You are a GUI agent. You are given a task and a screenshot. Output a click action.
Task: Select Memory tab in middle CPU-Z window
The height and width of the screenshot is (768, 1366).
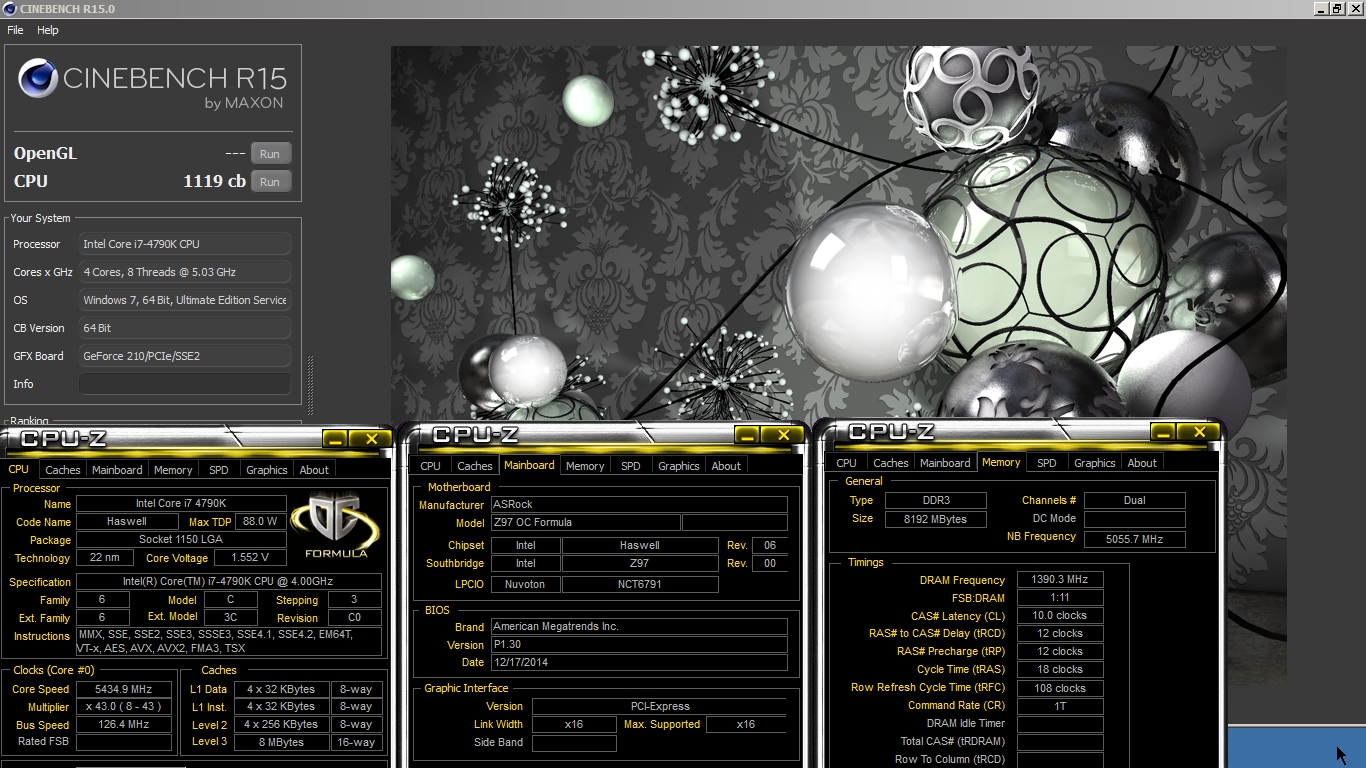coord(585,466)
